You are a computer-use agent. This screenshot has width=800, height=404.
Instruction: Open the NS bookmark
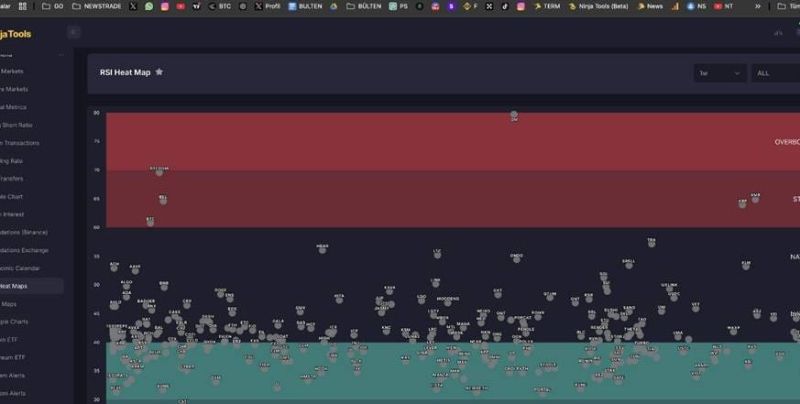tap(696, 6)
